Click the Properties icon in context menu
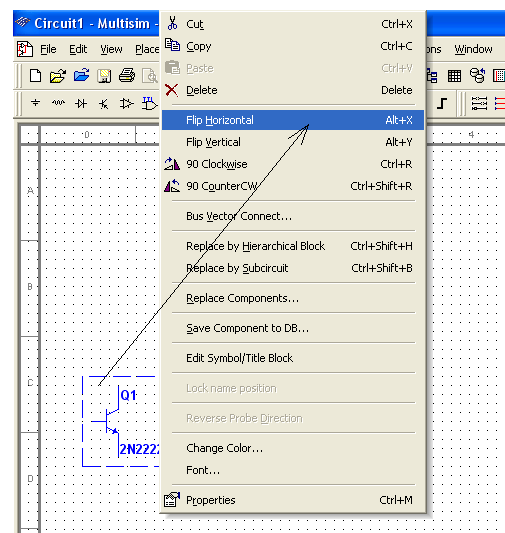Image resolution: width=505 pixels, height=533 pixels. pyautogui.click(x=172, y=500)
